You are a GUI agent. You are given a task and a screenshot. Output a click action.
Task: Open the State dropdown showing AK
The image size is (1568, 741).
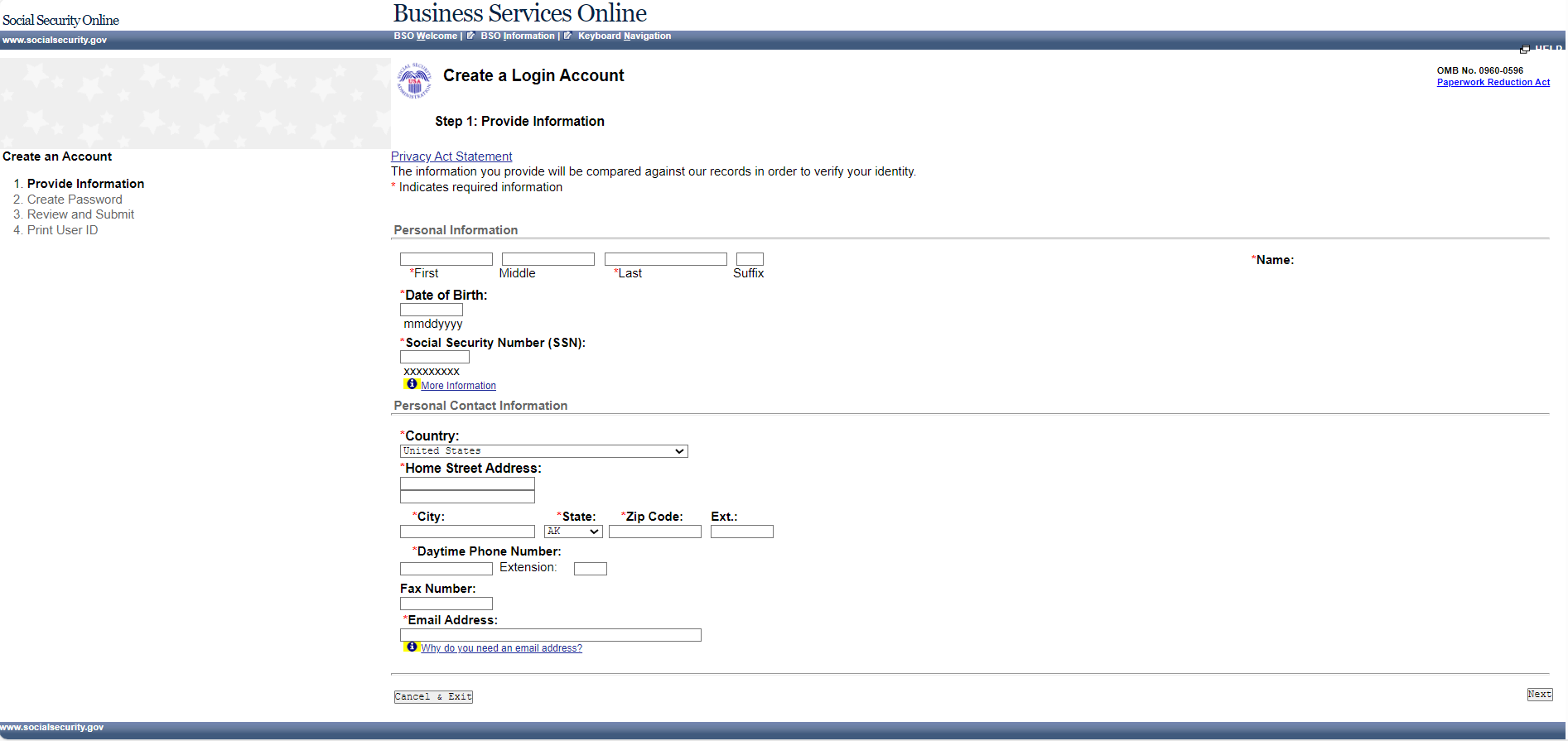coord(573,532)
